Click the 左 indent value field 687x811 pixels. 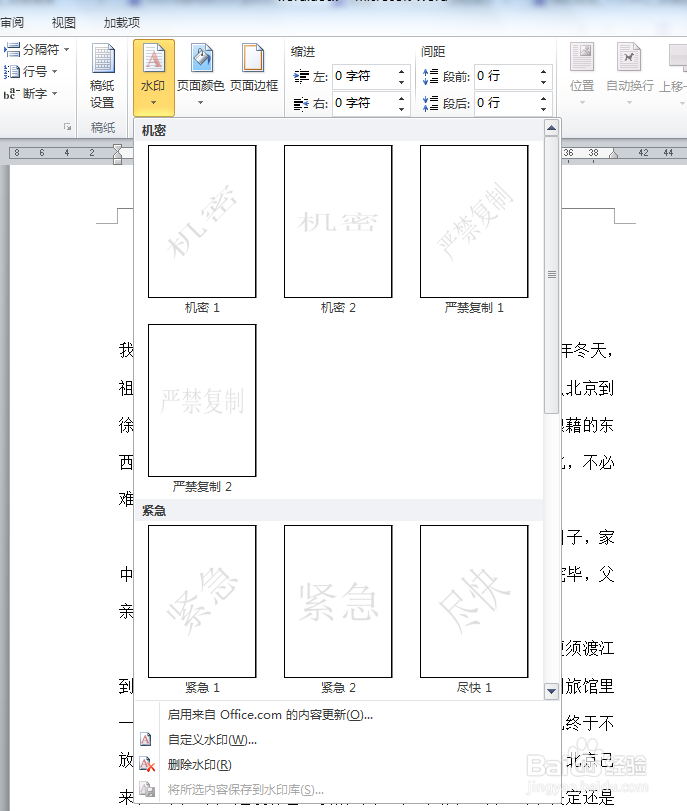tap(365, 76)
